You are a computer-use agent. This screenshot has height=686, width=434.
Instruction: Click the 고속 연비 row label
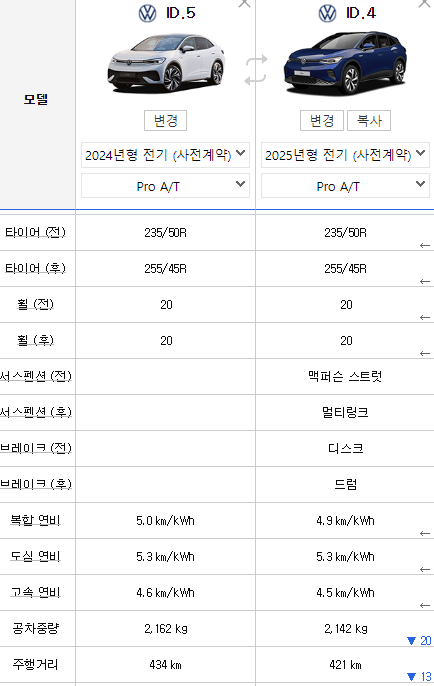coord(35,592)
